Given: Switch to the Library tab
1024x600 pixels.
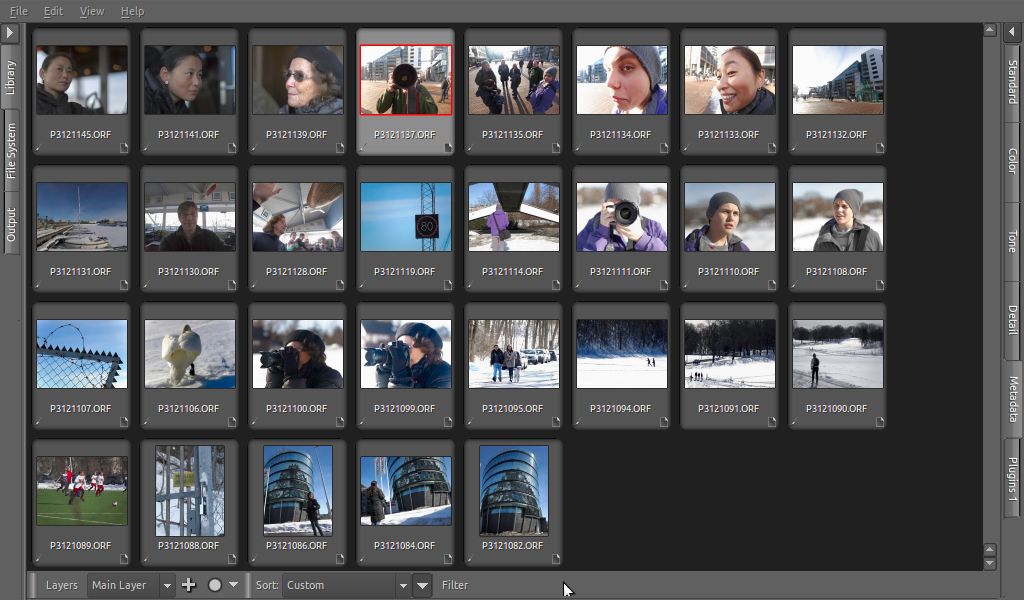Looking at the screenshot, I should [x=10, y=77].
